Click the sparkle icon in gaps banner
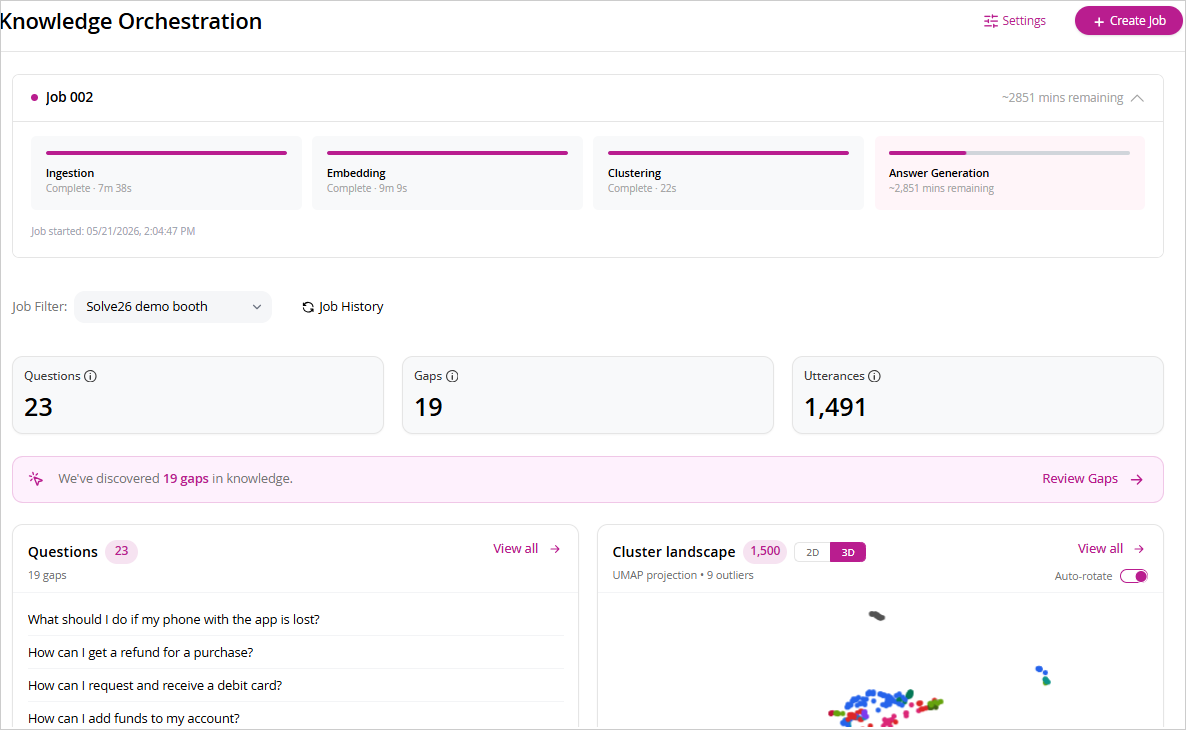The width and height of the screenshot is (1186, 730). [36, 479]
